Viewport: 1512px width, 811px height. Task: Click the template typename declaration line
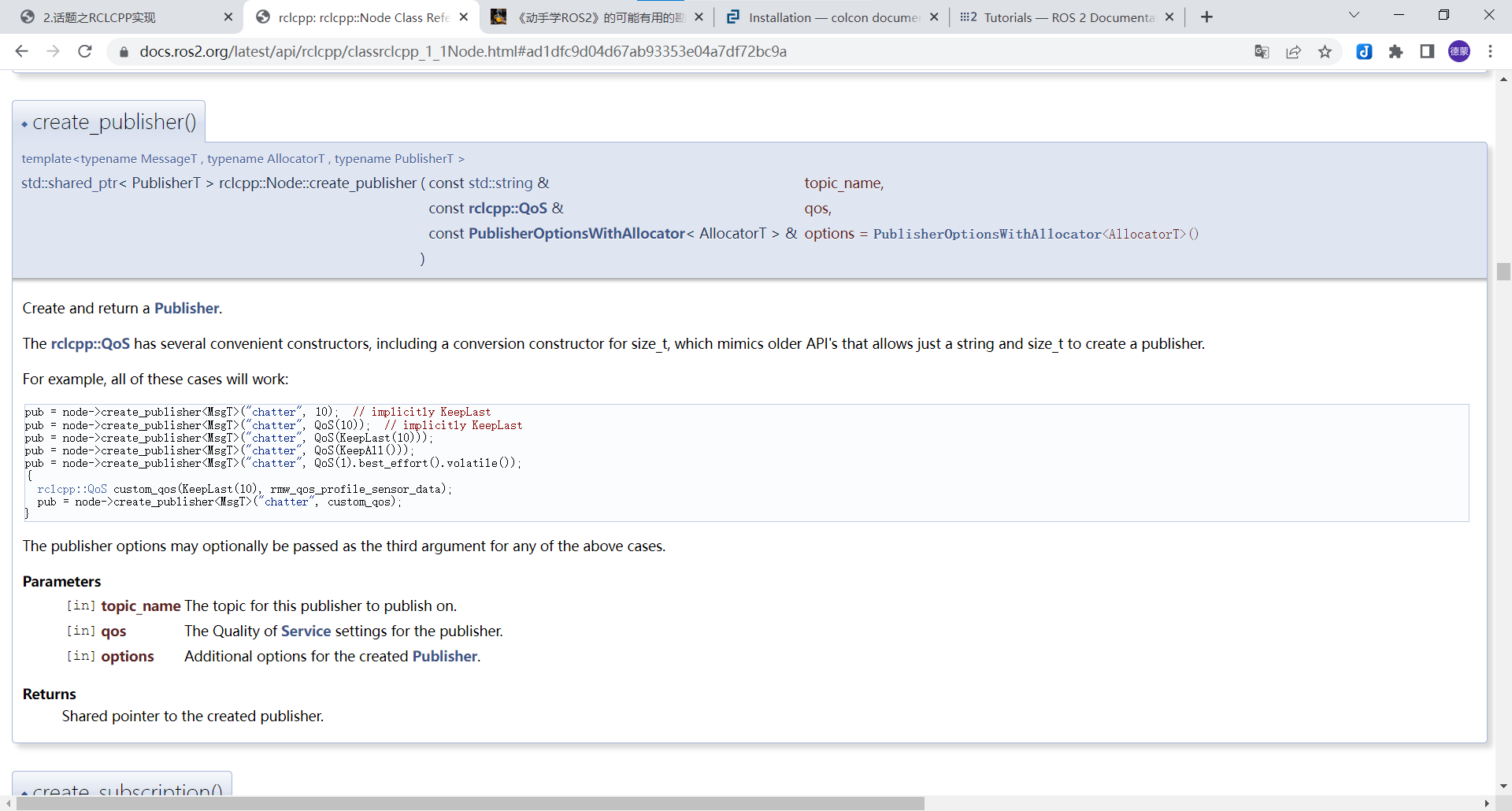[x=243, y=158]
